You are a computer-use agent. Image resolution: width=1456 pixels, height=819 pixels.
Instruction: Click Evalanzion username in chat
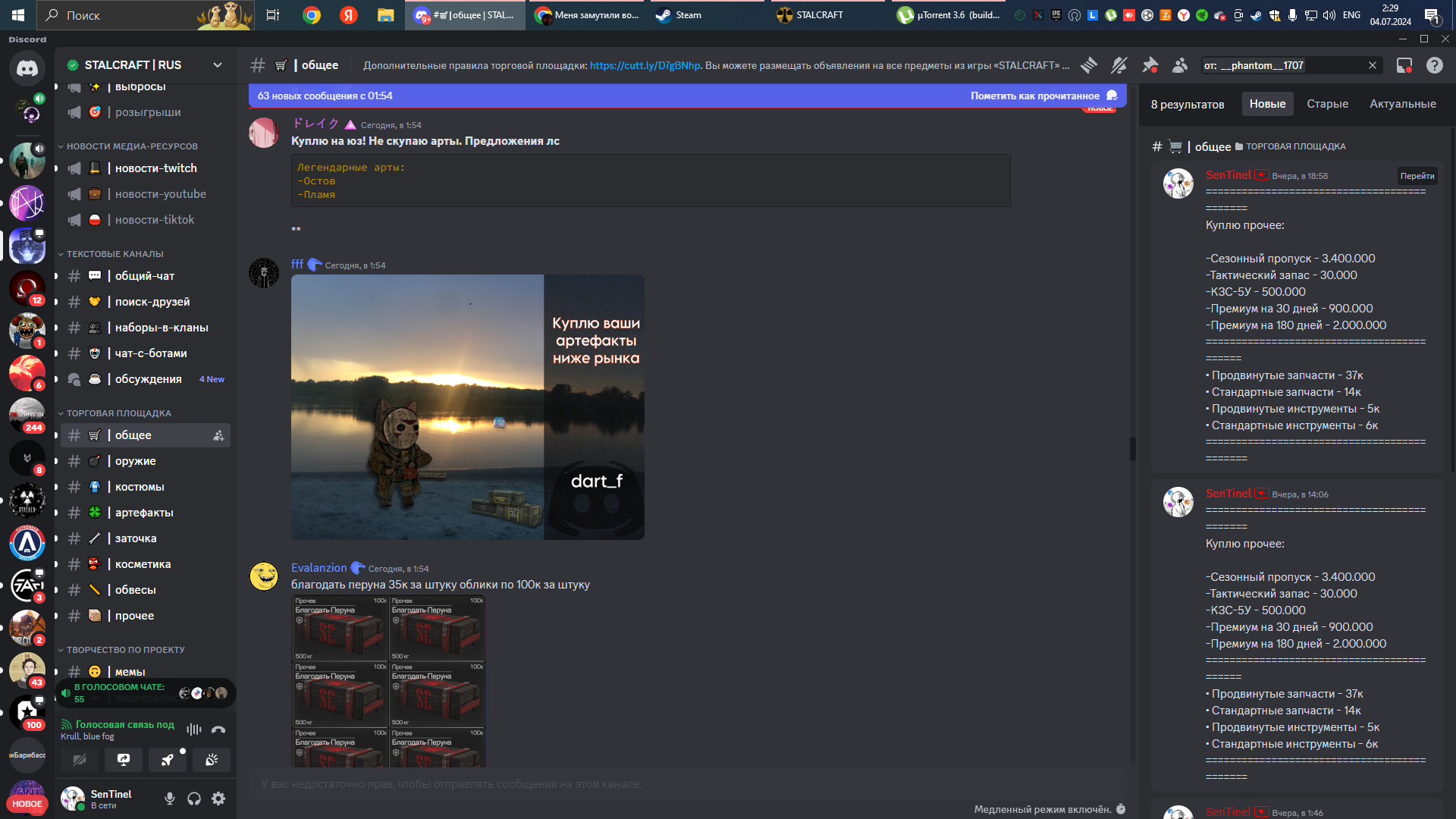[318, 568]
